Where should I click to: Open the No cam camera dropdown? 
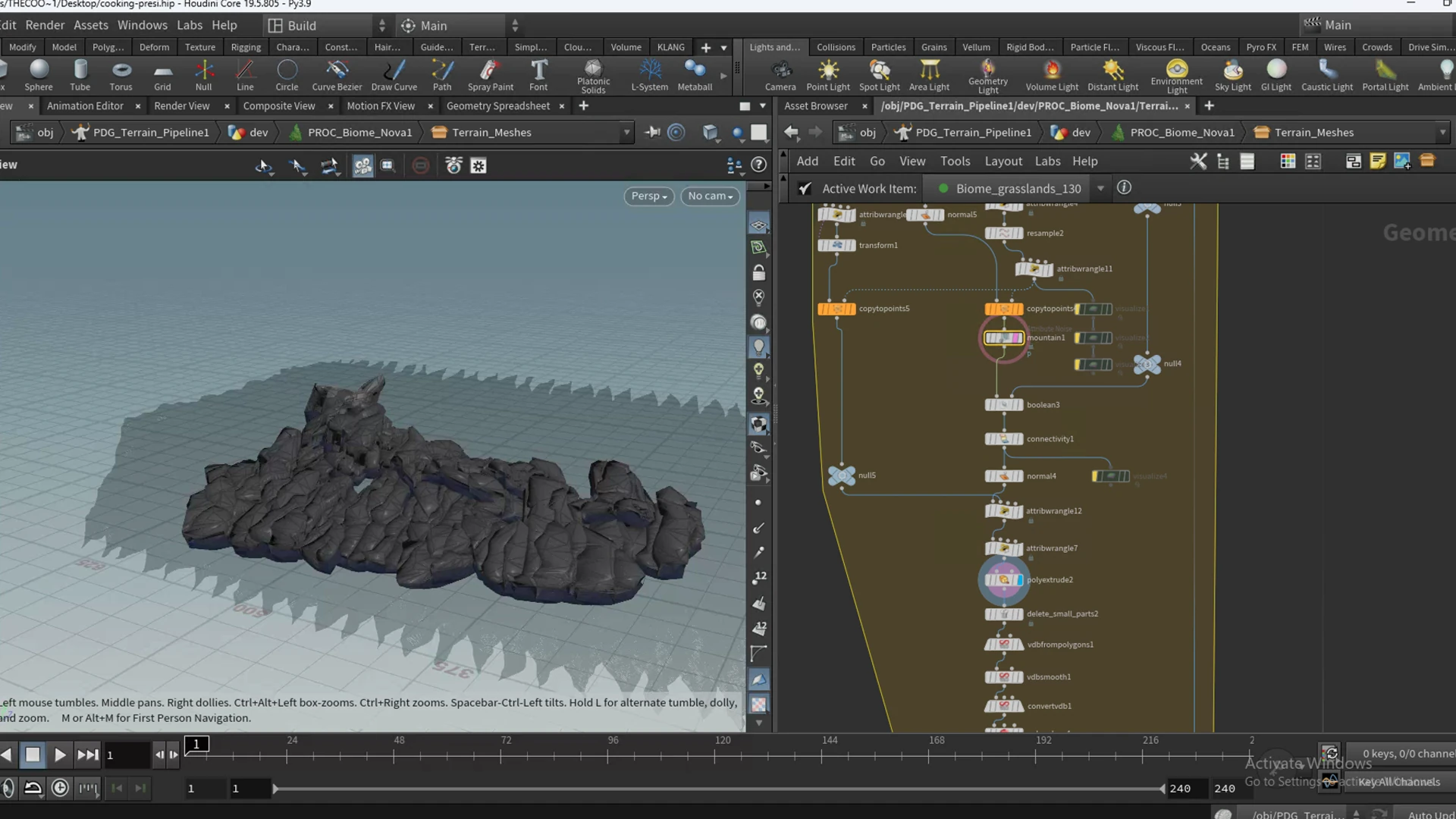[x=710, y=196]
